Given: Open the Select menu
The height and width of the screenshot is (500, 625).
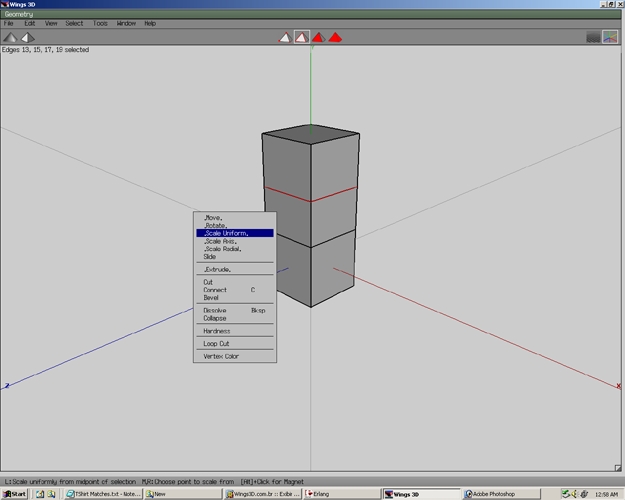Looking at the screenshot, I should pyautogui.click(x=74, y=24).
